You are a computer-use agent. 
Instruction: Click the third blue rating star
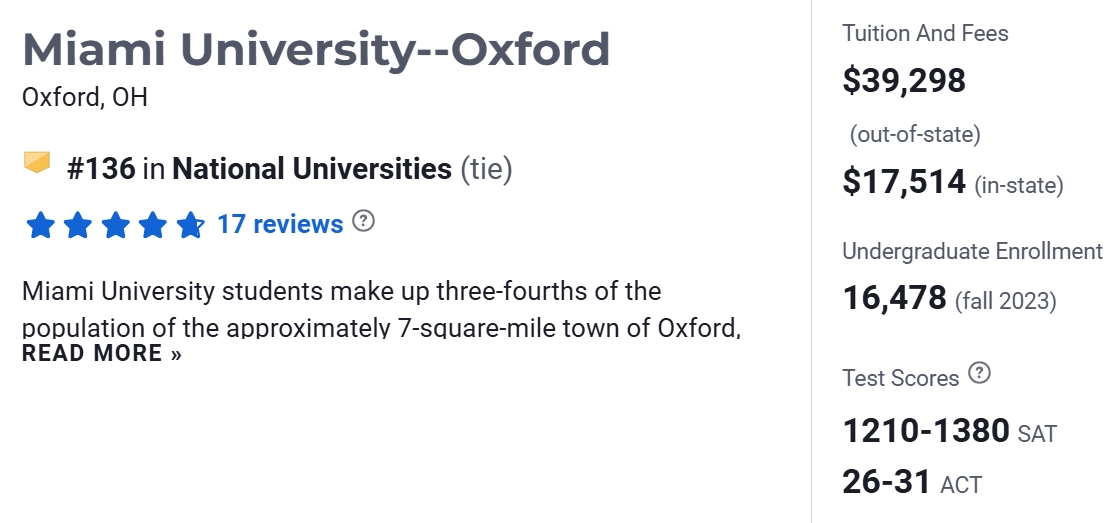(115, 225)
